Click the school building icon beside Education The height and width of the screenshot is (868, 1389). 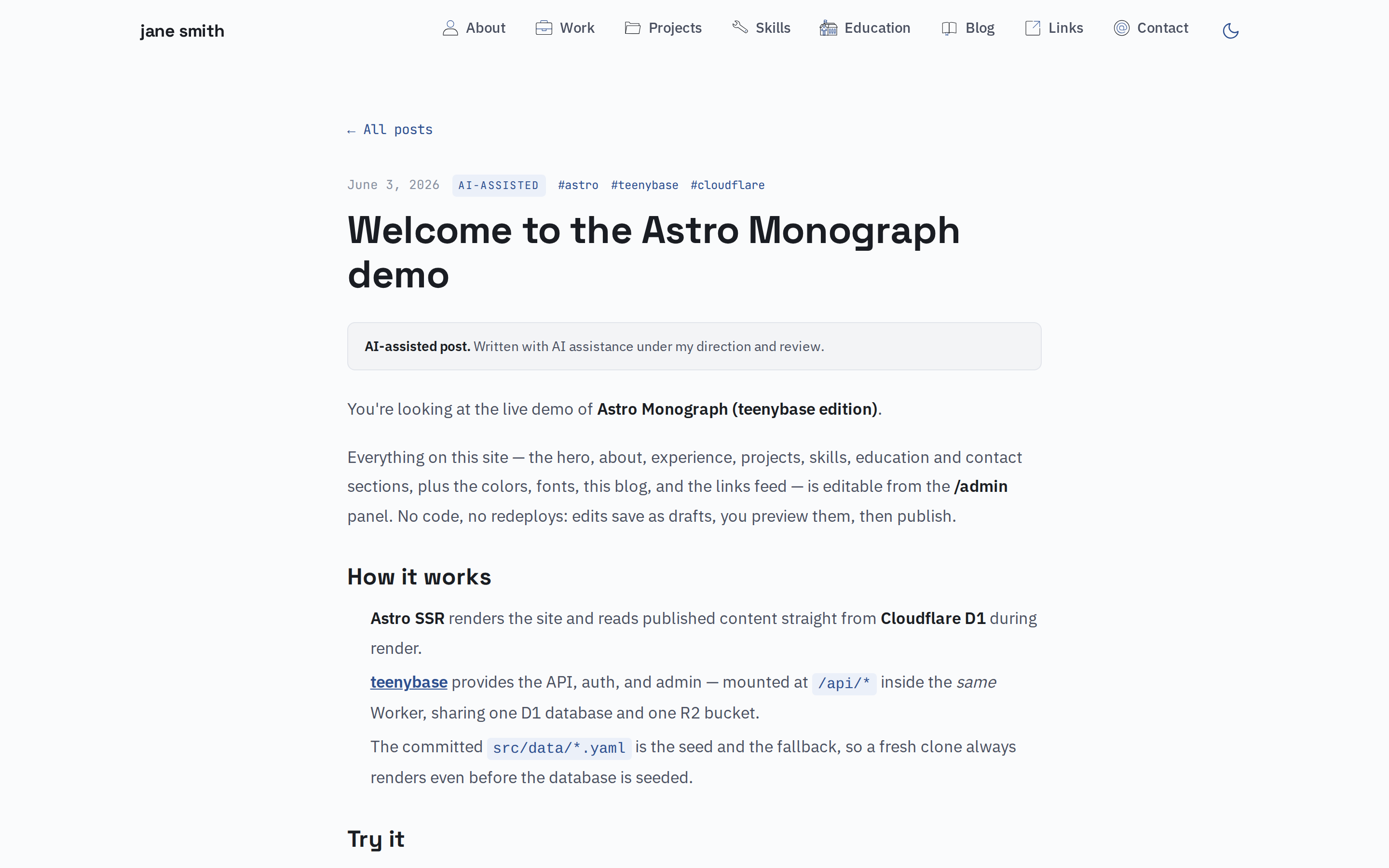tap(828, 28)
